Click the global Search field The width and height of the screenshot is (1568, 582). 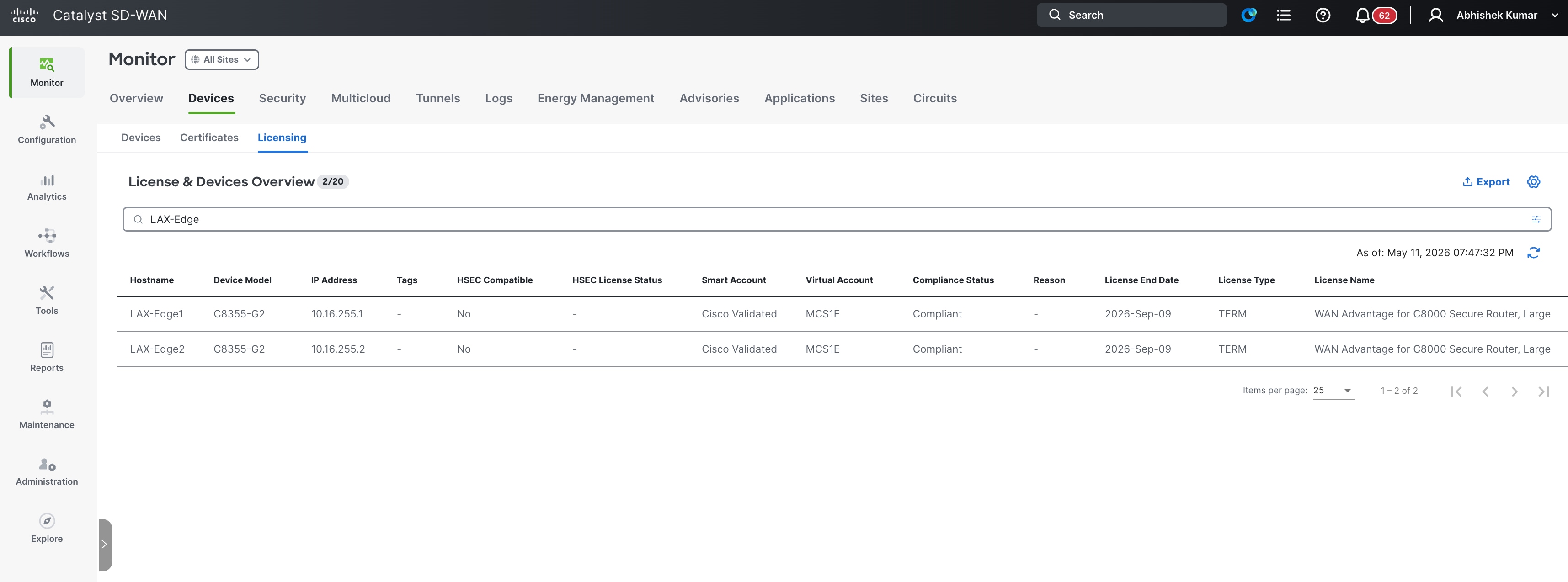(1131, 15)
